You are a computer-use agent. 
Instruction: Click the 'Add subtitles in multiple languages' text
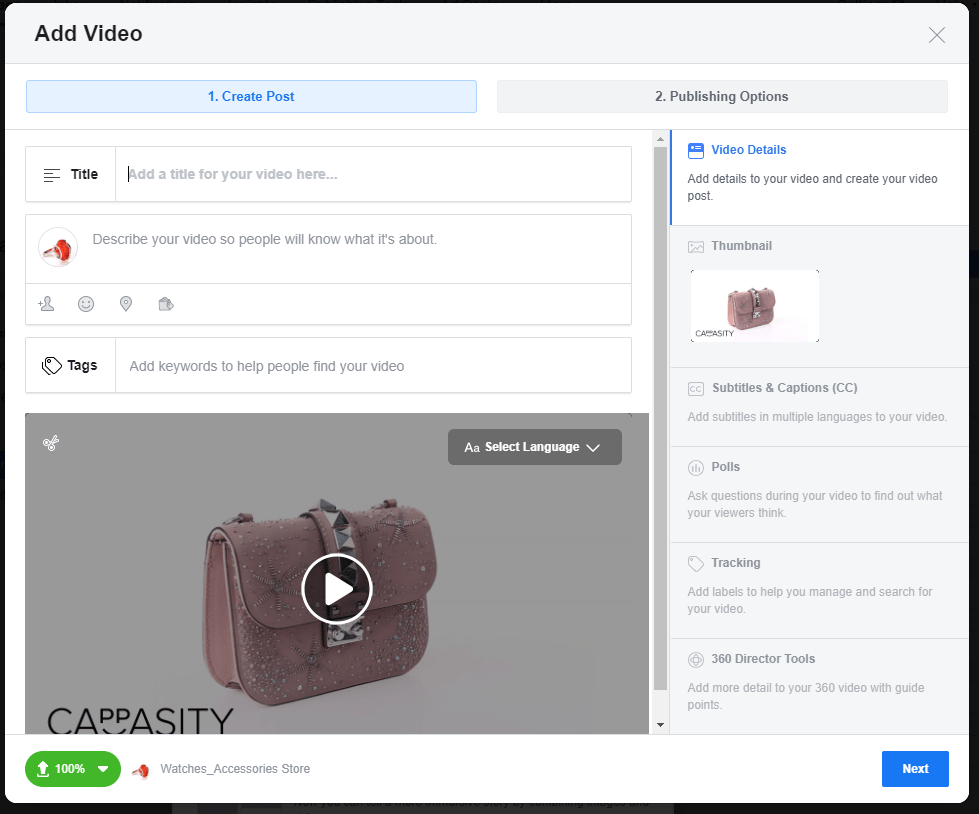coord(817,417)
